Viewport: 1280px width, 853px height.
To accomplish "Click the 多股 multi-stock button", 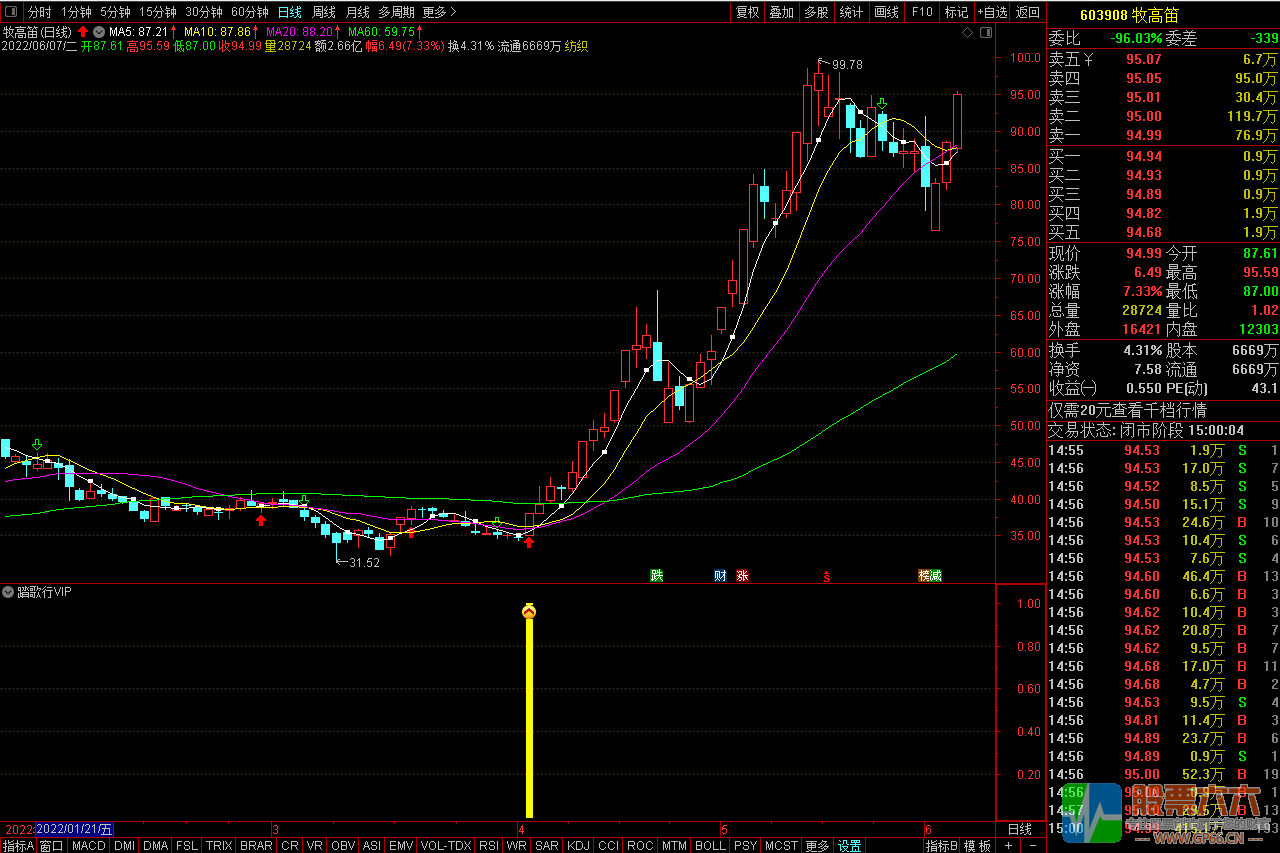I will pos(816,12).
